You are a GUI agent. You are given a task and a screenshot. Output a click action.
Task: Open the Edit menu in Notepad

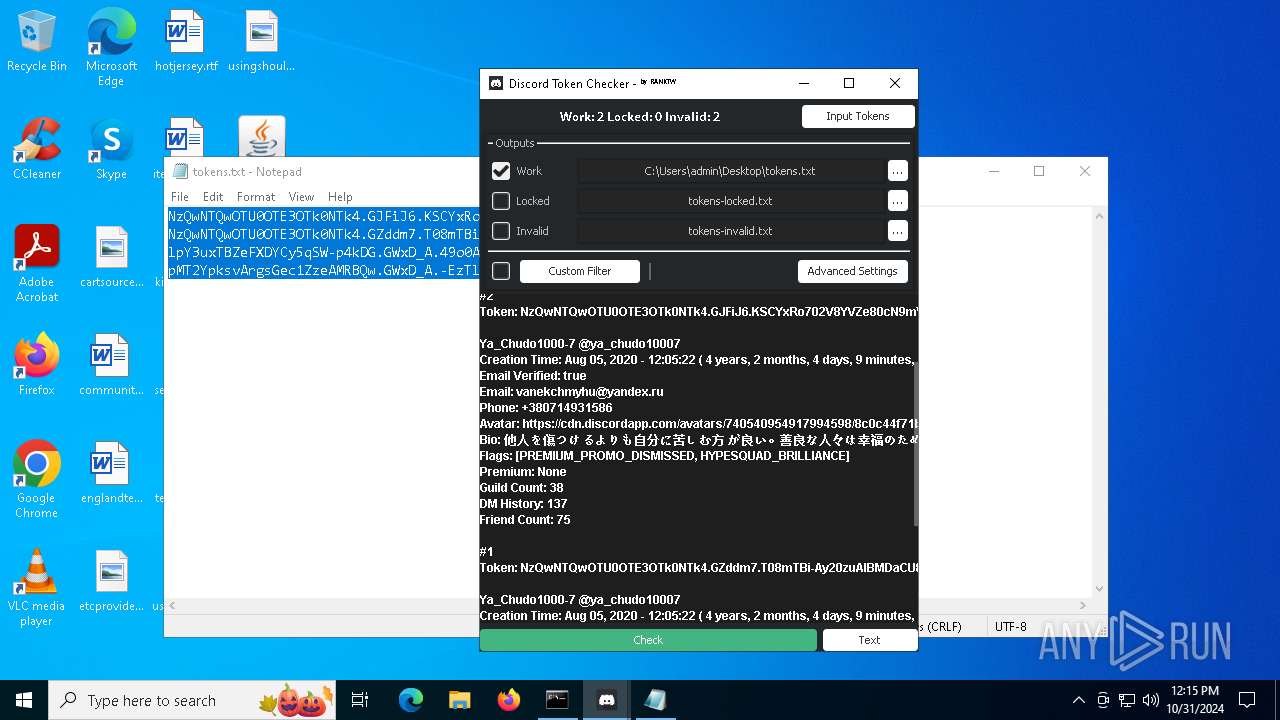coord(213,197)
